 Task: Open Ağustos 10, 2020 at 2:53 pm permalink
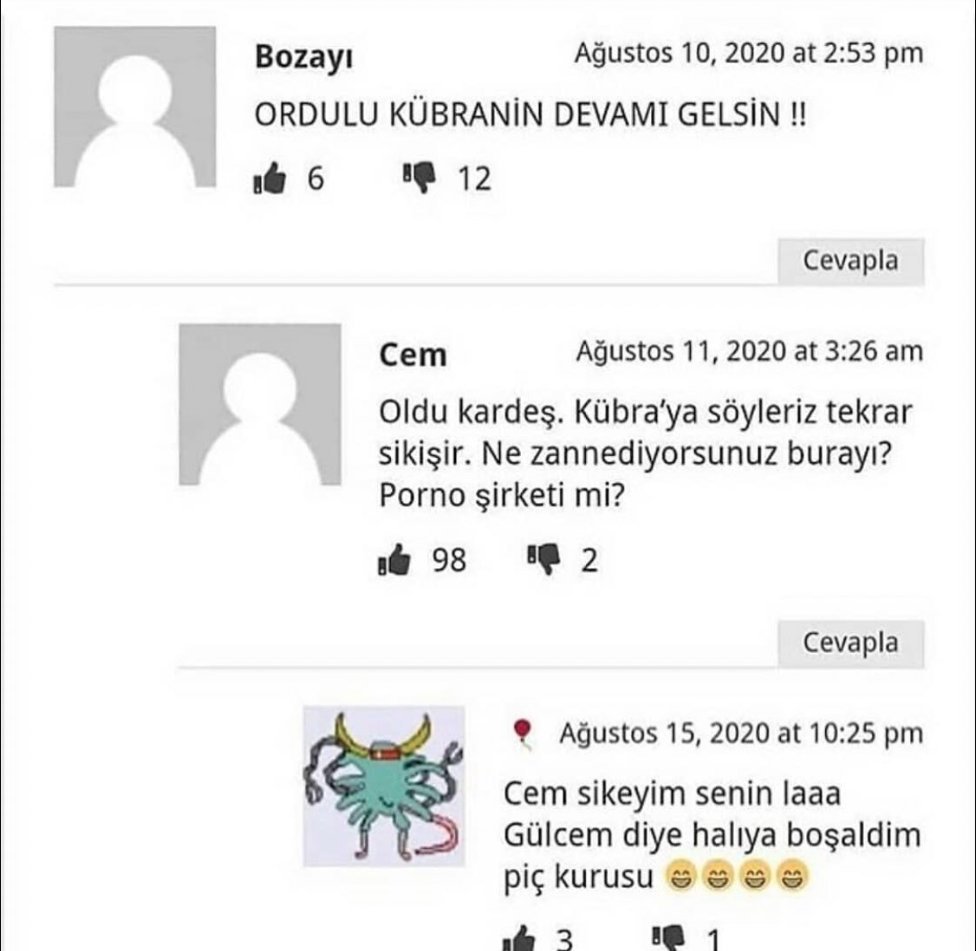(x=749, y=53)
